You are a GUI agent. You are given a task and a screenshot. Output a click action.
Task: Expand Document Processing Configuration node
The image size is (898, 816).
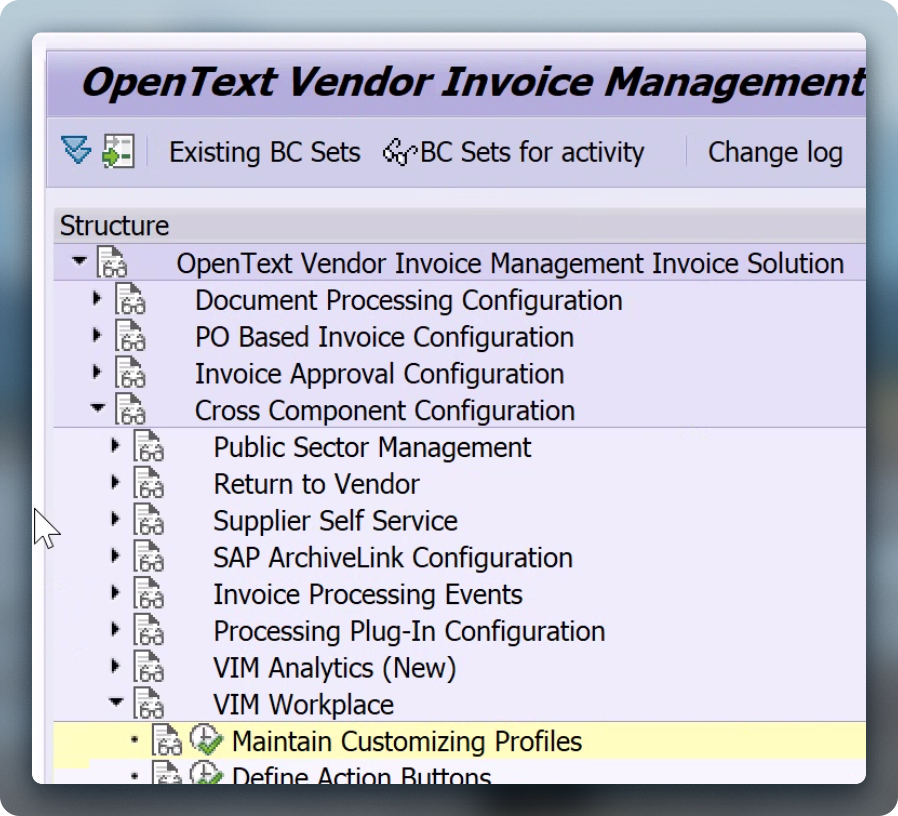[97, 298]
